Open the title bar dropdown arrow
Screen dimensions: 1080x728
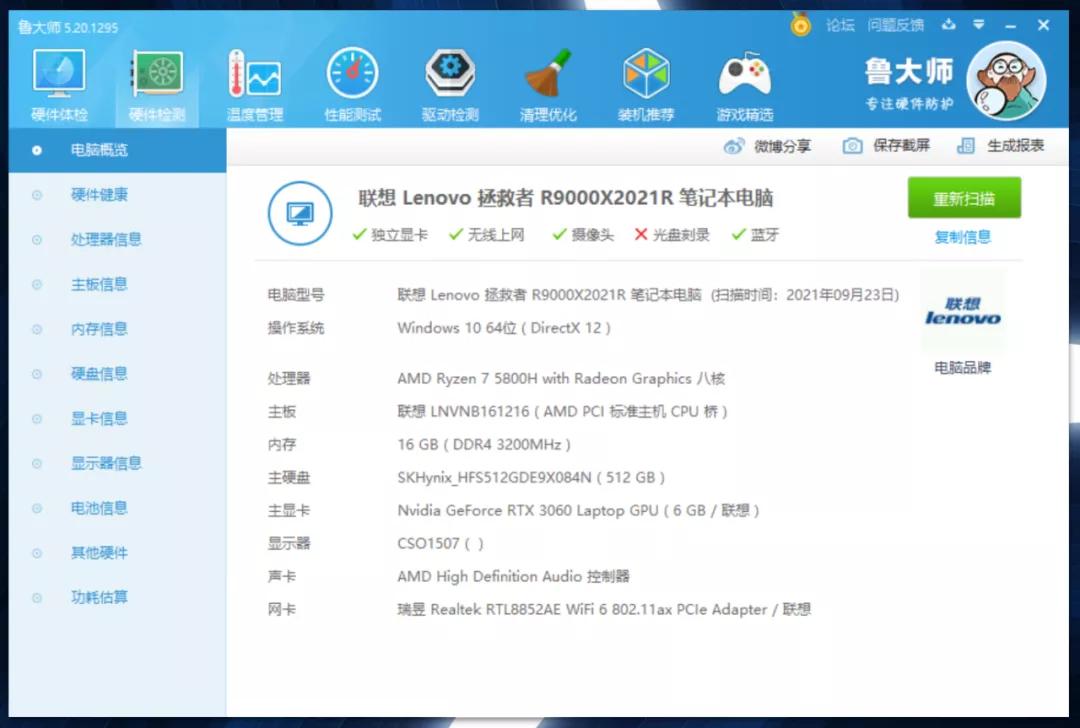[978, 23]
